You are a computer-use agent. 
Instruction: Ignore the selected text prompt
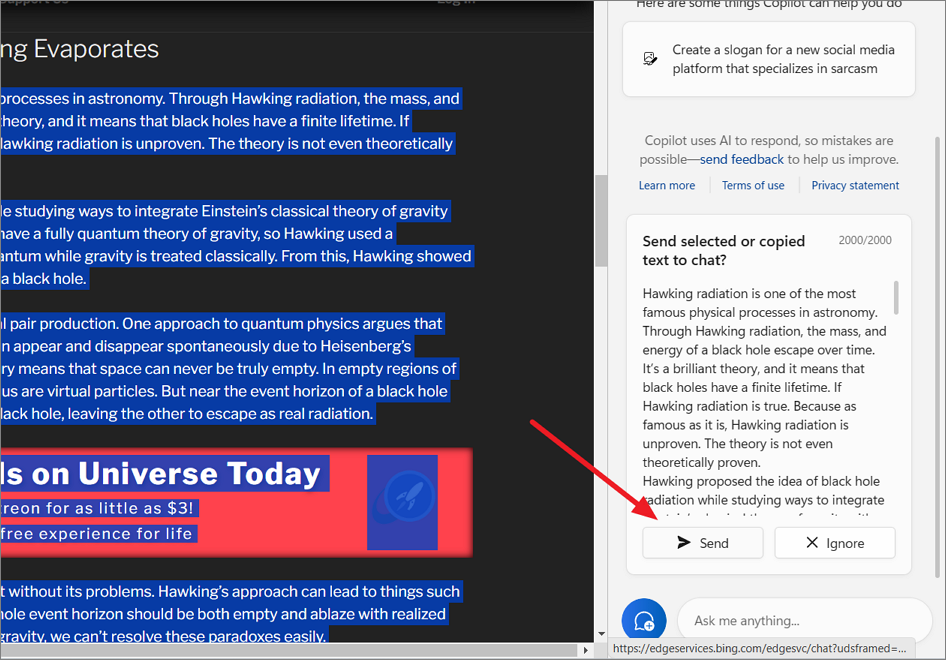tap(835, 542)
